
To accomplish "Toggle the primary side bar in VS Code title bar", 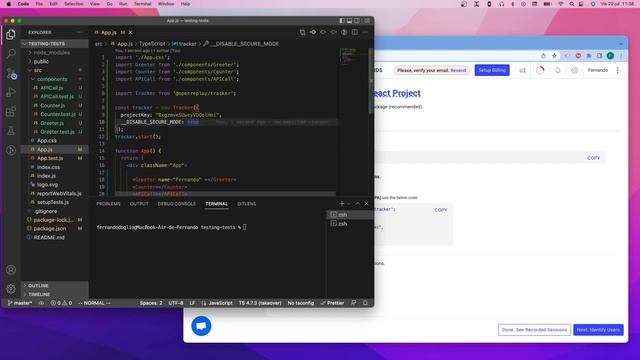I will (342, 20).
